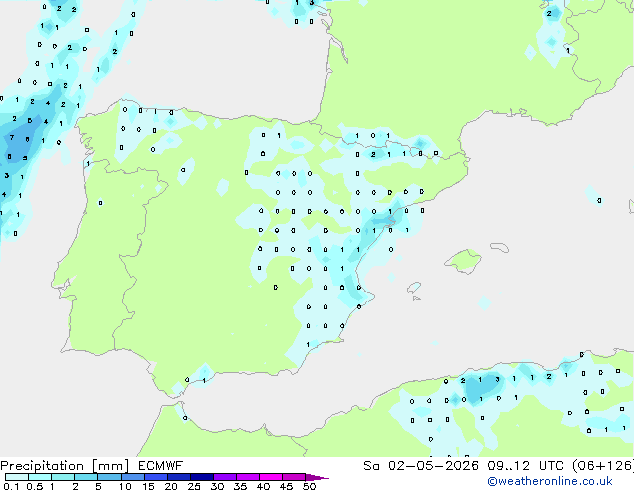Click the '50' legend scale label

point(309,486)
